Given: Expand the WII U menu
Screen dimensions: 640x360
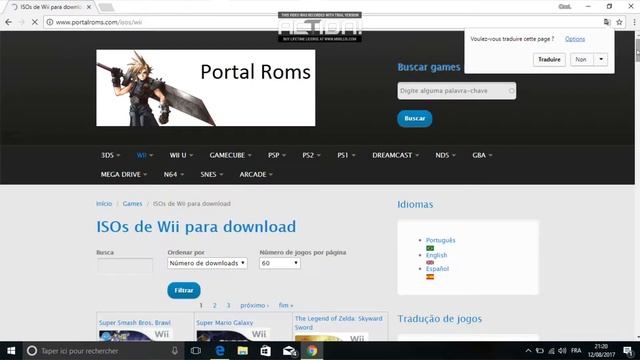Looking at the screenshot, I should click(181, 155).
